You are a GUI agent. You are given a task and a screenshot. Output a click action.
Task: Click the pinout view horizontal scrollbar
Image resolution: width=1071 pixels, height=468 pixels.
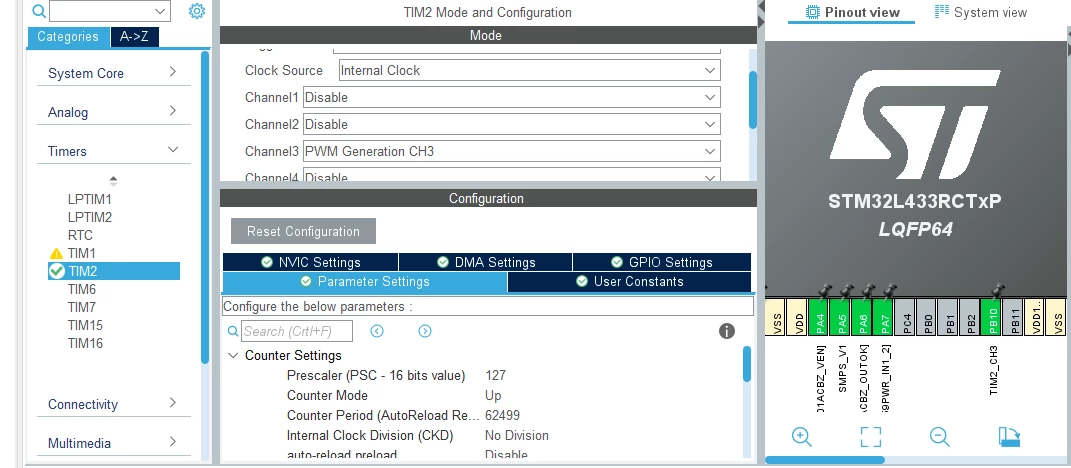tap(825, 460)
